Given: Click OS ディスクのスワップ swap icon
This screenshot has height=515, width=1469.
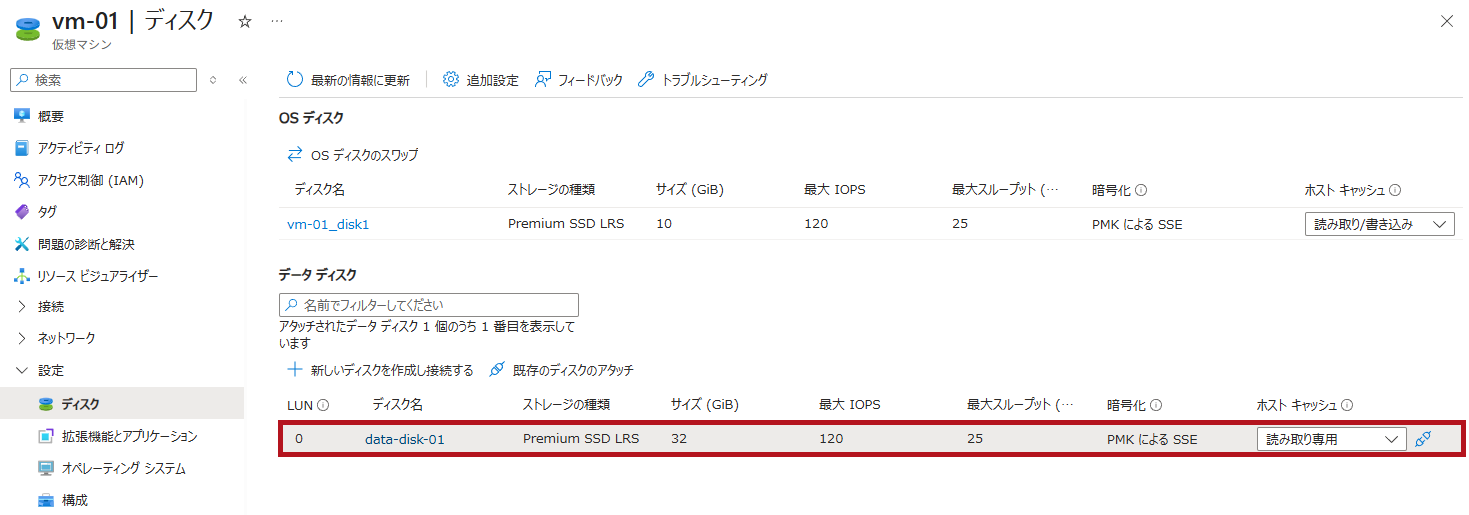Looking at the screenshot, I should pos(295,155).
